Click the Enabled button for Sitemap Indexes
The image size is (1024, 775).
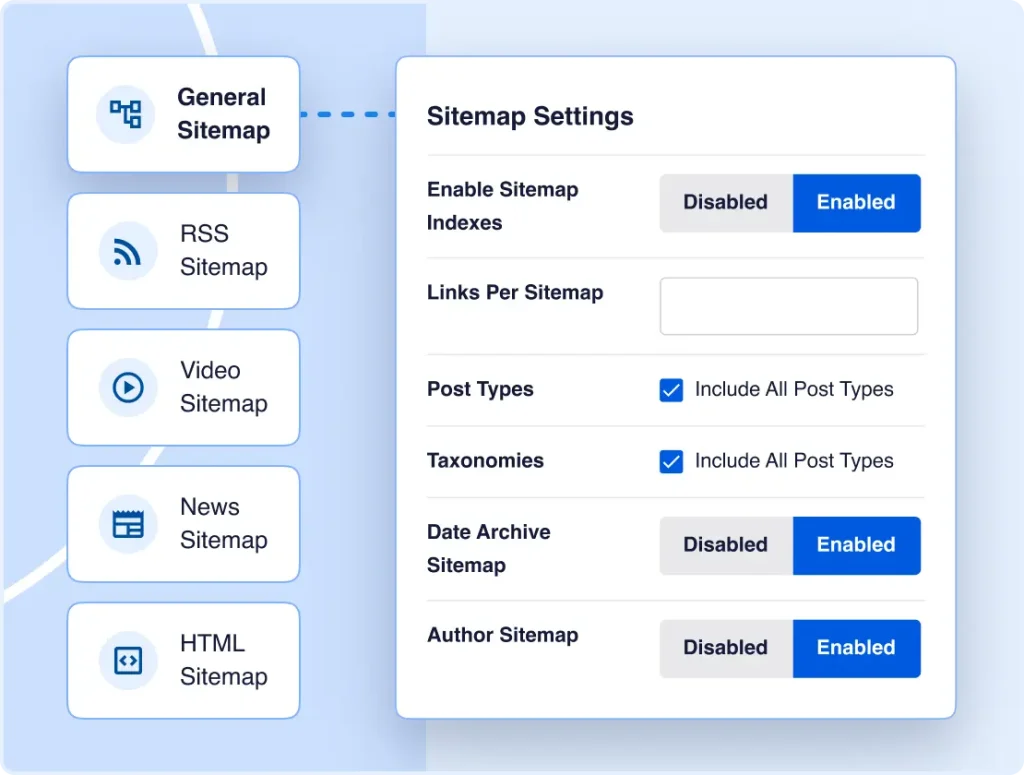tap(856, 202)
